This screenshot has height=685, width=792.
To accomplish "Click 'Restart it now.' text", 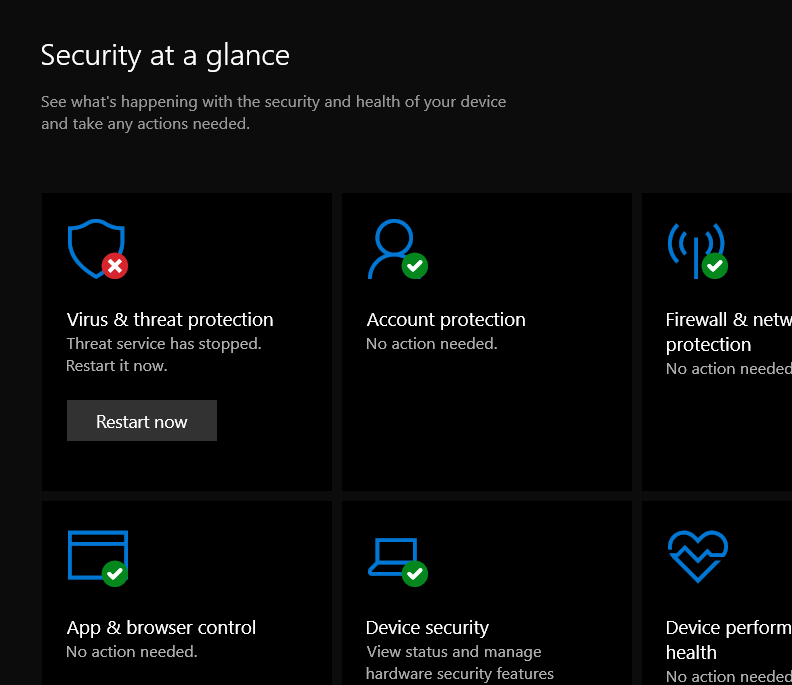I will click(117, 366).
